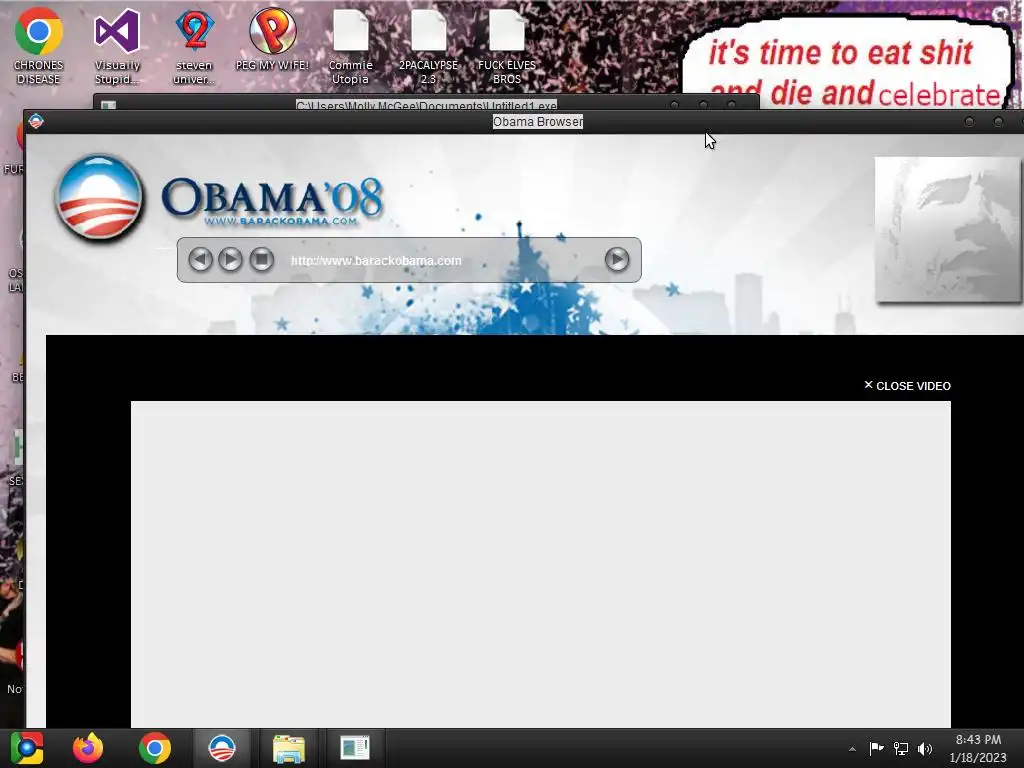Click the clock showing 8:43 PM
1024x768 pixels.
pyautogui.click(x=978, y=748)
